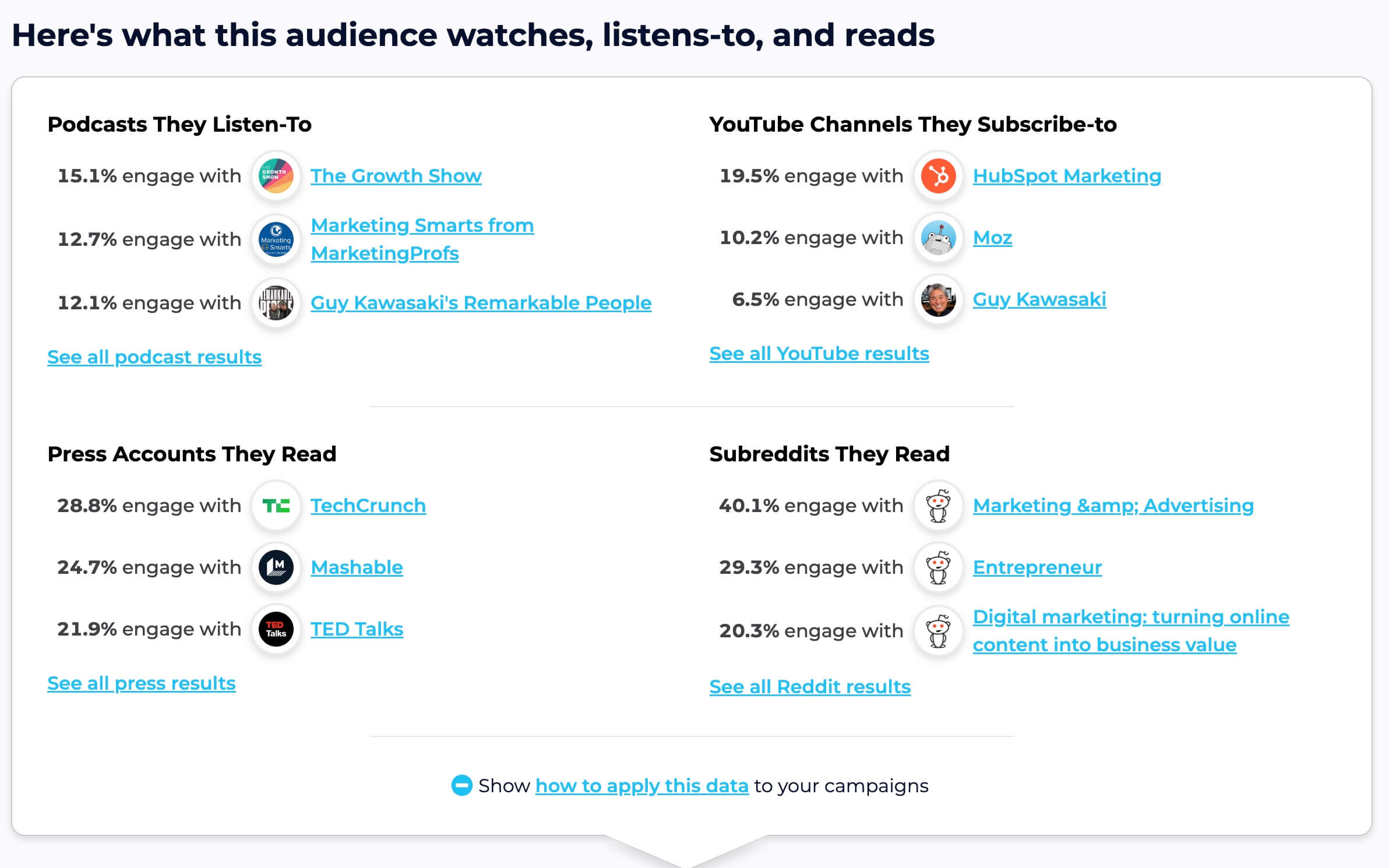Viewport: 1389px width, 868px height.
Task: Click how to apply this data link
Action: 641,786
